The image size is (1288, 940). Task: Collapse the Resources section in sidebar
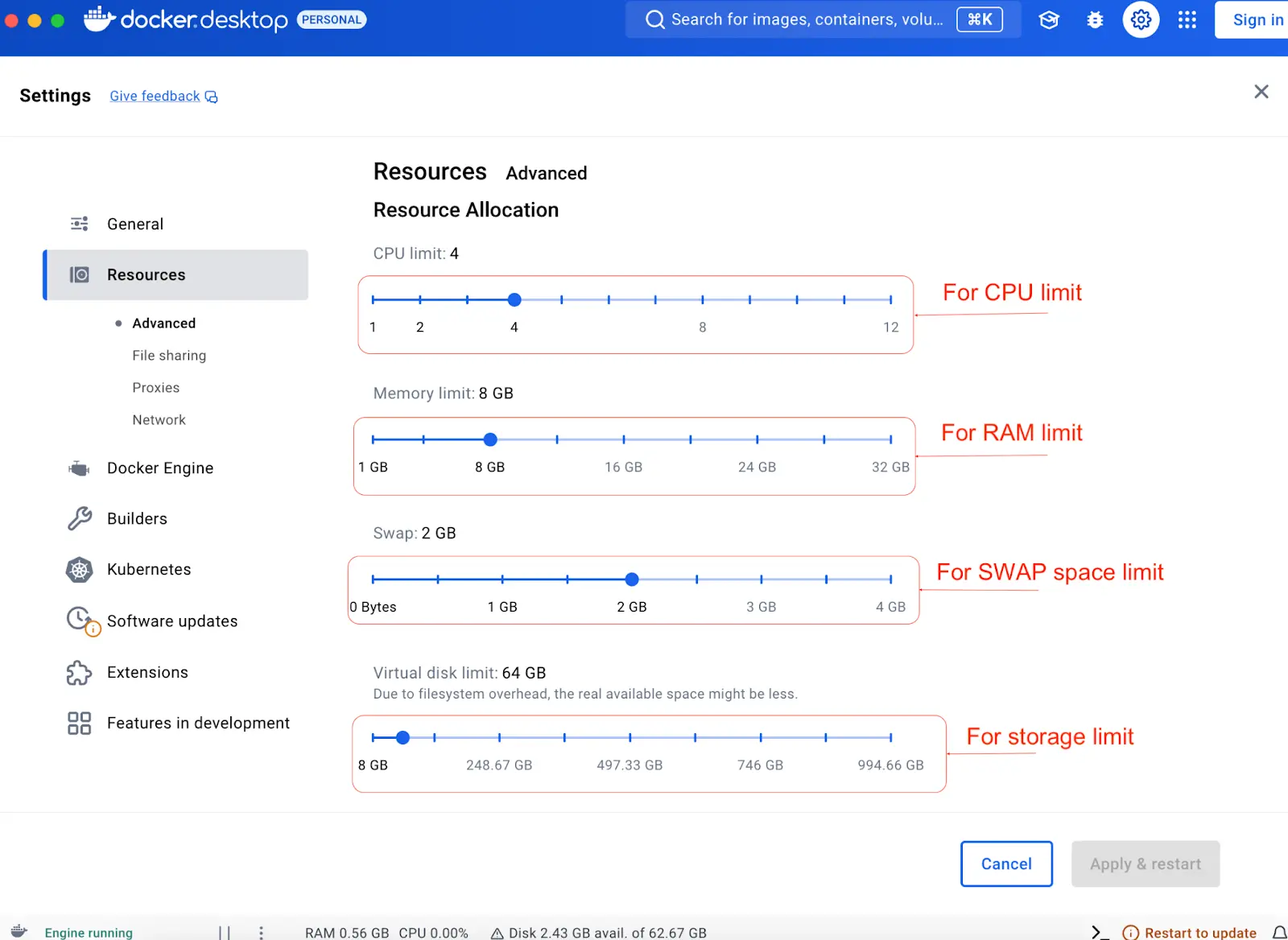point(146,274)
